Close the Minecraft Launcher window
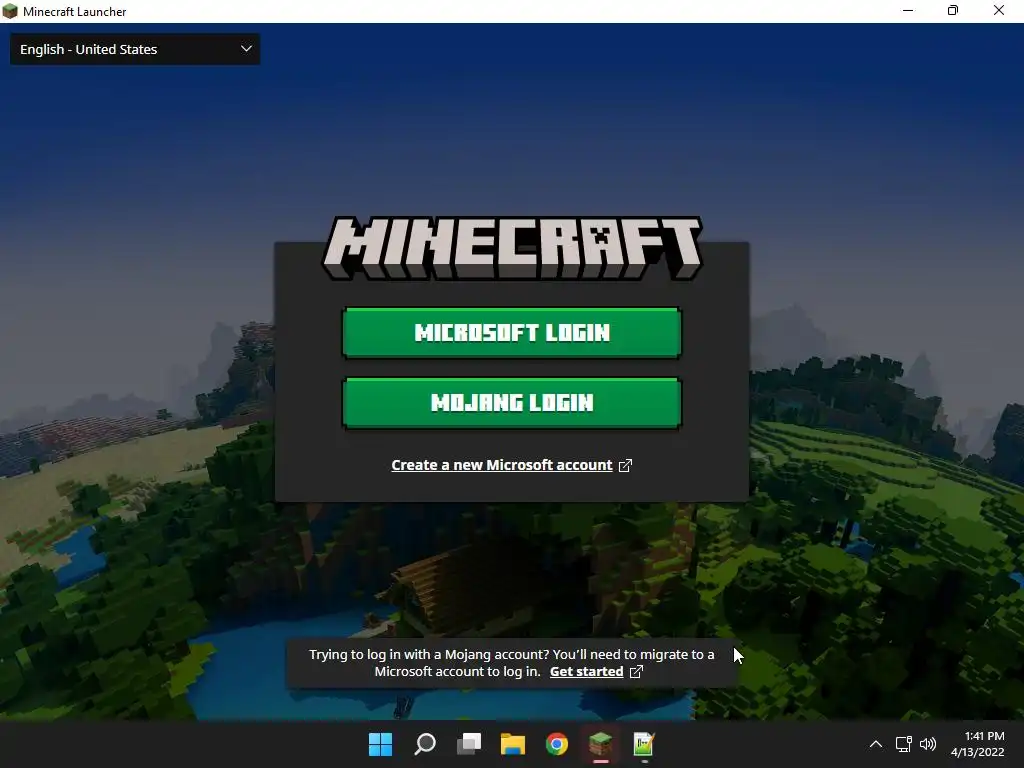Screen dimensions: 1024x768 (x=999, y=10)
